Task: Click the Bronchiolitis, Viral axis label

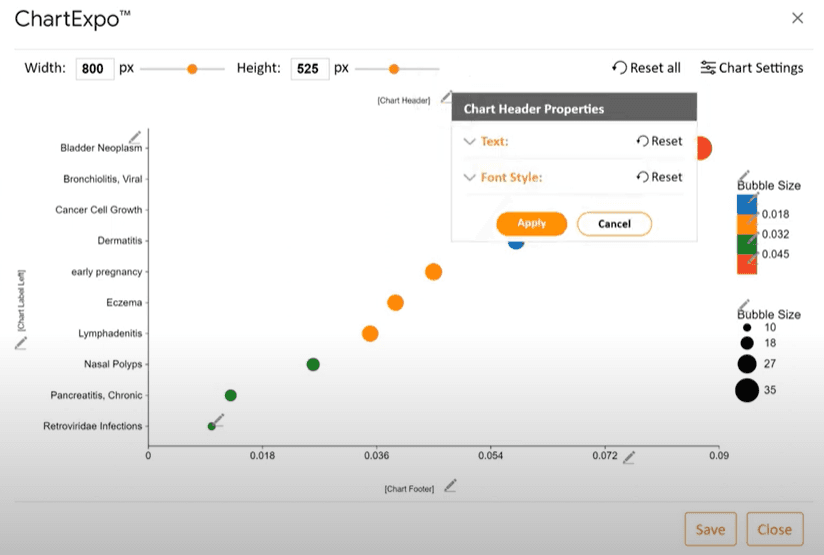Action: click(x=102, y=179)
